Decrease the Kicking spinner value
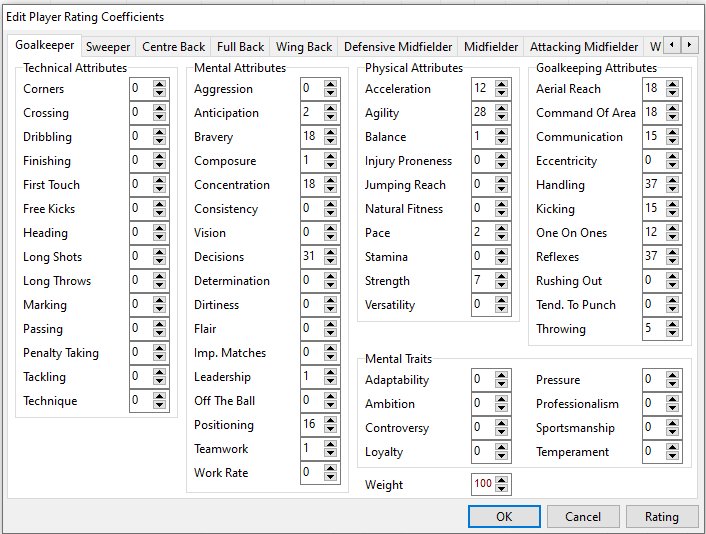Screen dimensions: 706x534 672,213
